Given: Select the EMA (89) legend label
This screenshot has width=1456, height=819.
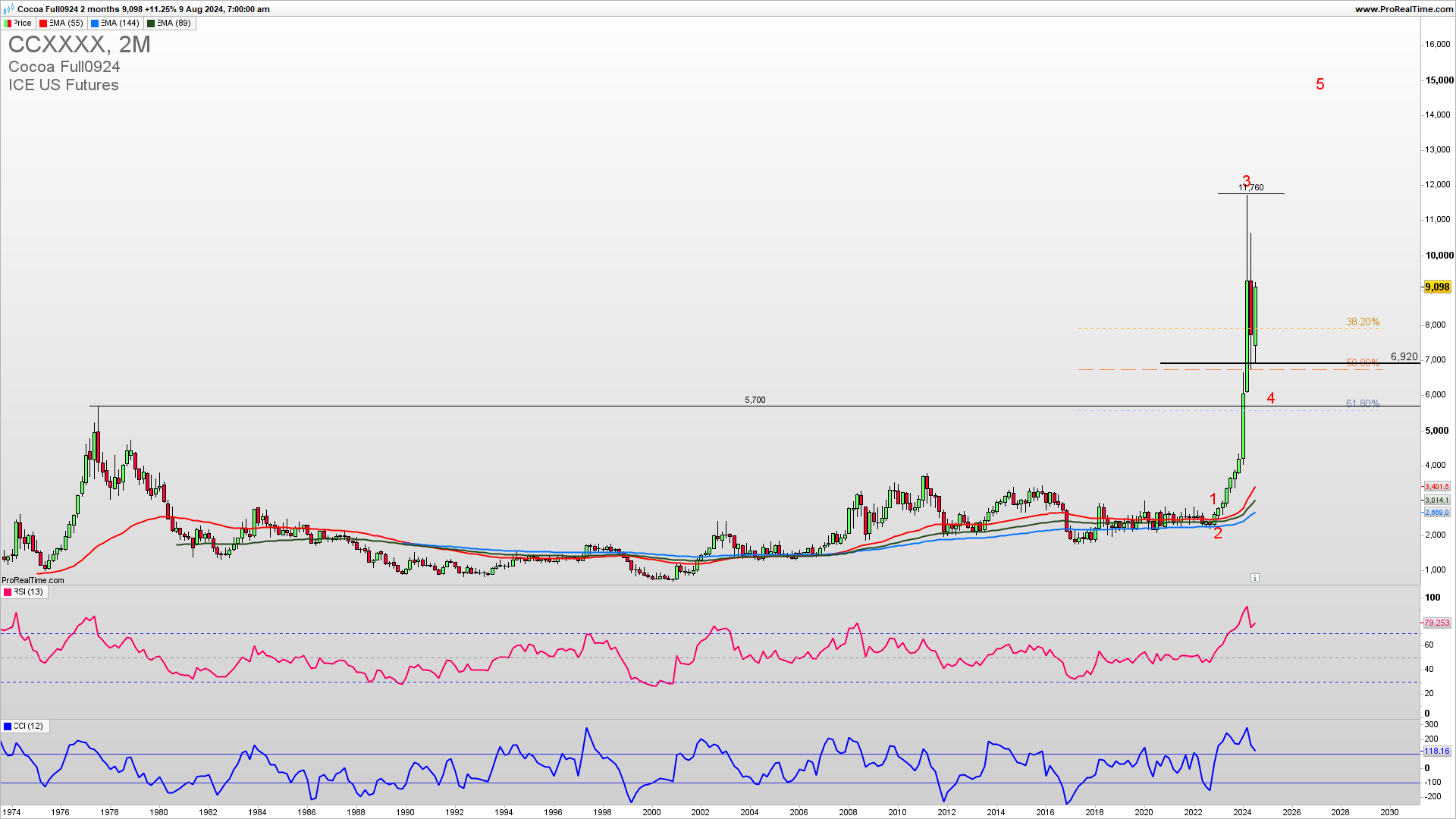Looking at the screenshot, I should (x=174, y=24).
